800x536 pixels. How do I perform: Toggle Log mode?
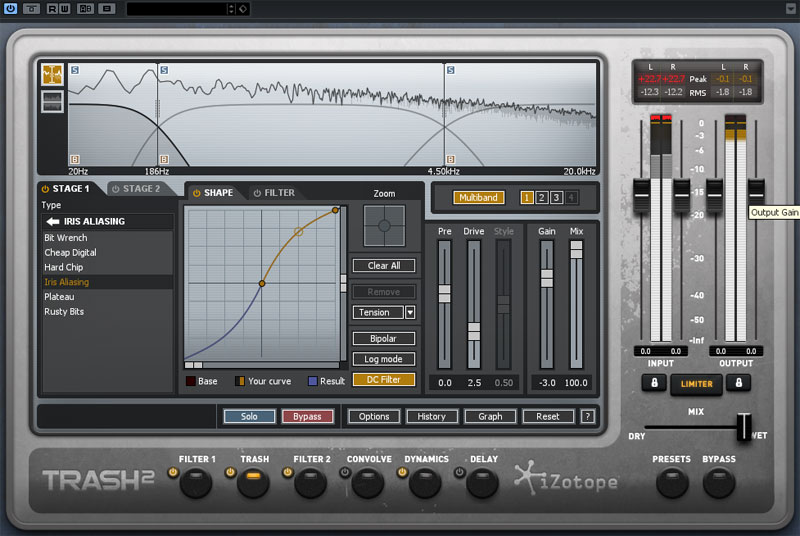point(384,359)
